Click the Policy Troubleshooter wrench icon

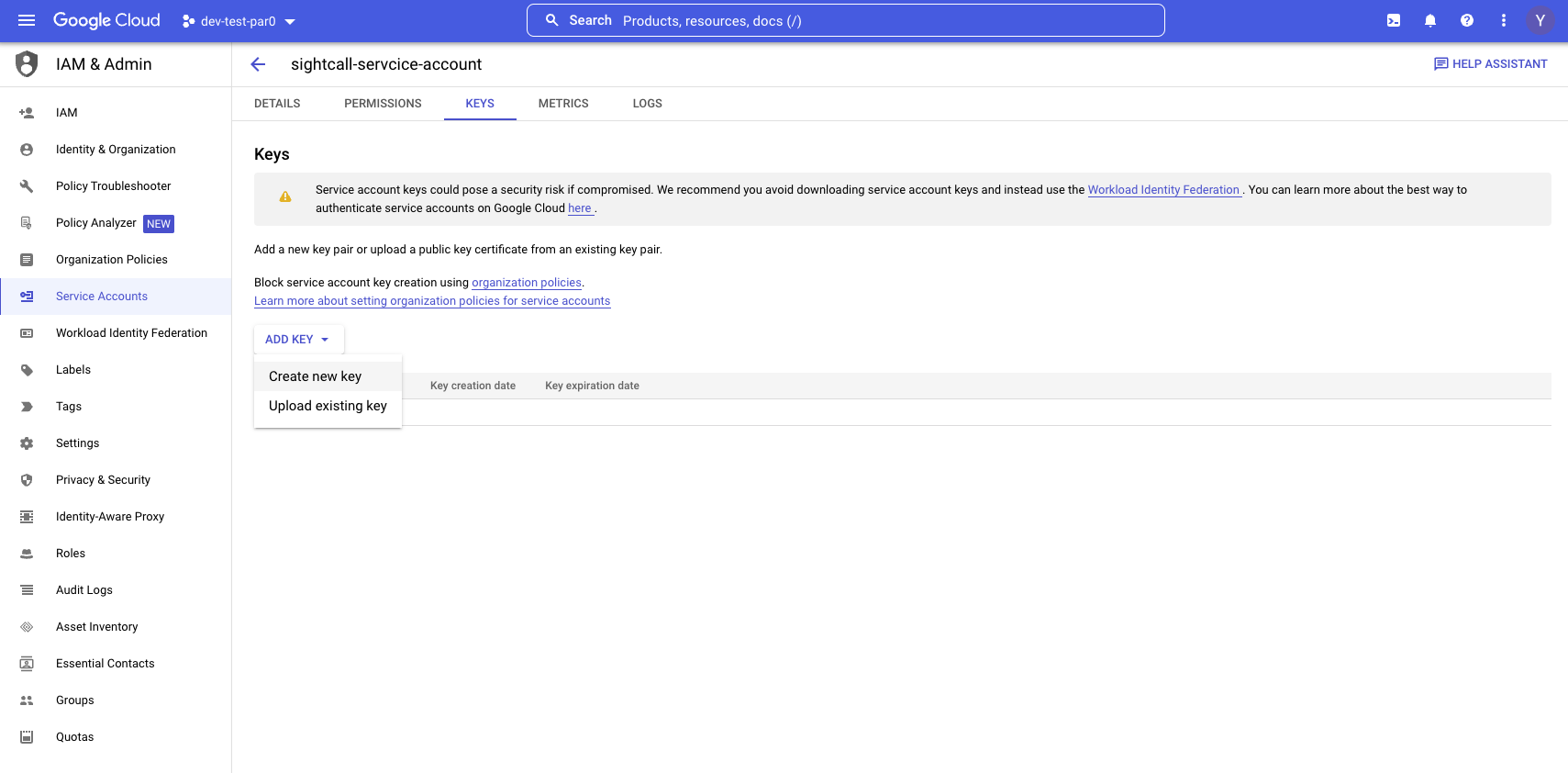point(27,186)
